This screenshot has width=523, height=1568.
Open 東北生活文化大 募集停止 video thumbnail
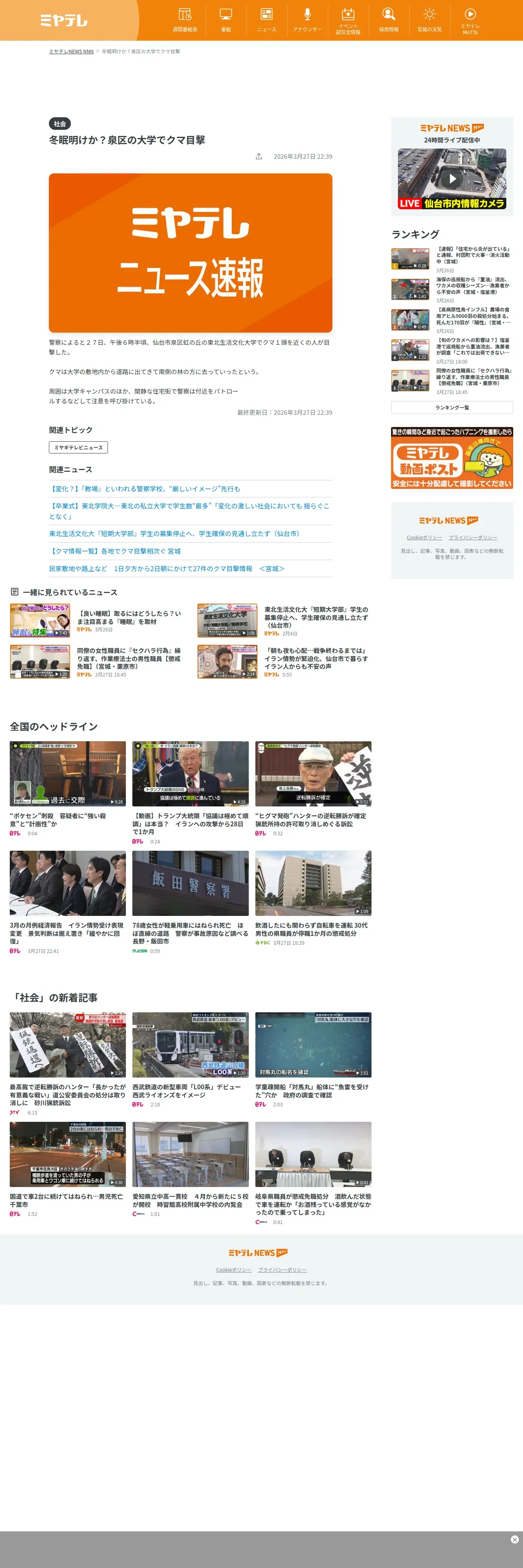tap(227, 620)
